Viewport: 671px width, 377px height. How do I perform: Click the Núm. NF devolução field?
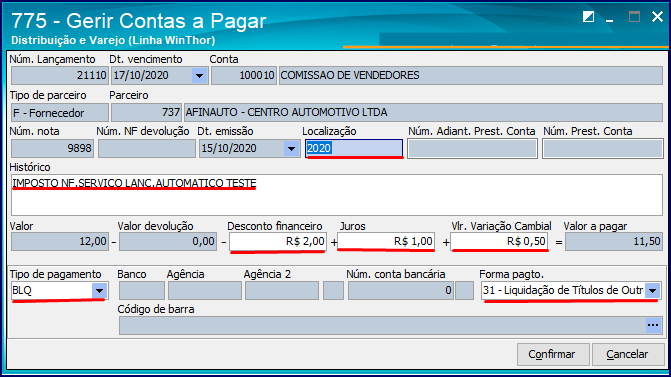[x=147, y=148]
